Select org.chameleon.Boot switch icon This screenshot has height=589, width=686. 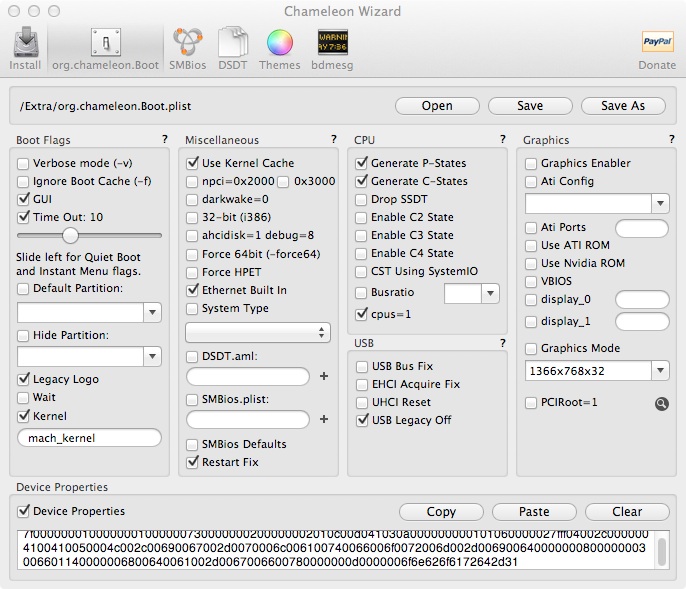[105, 42]
